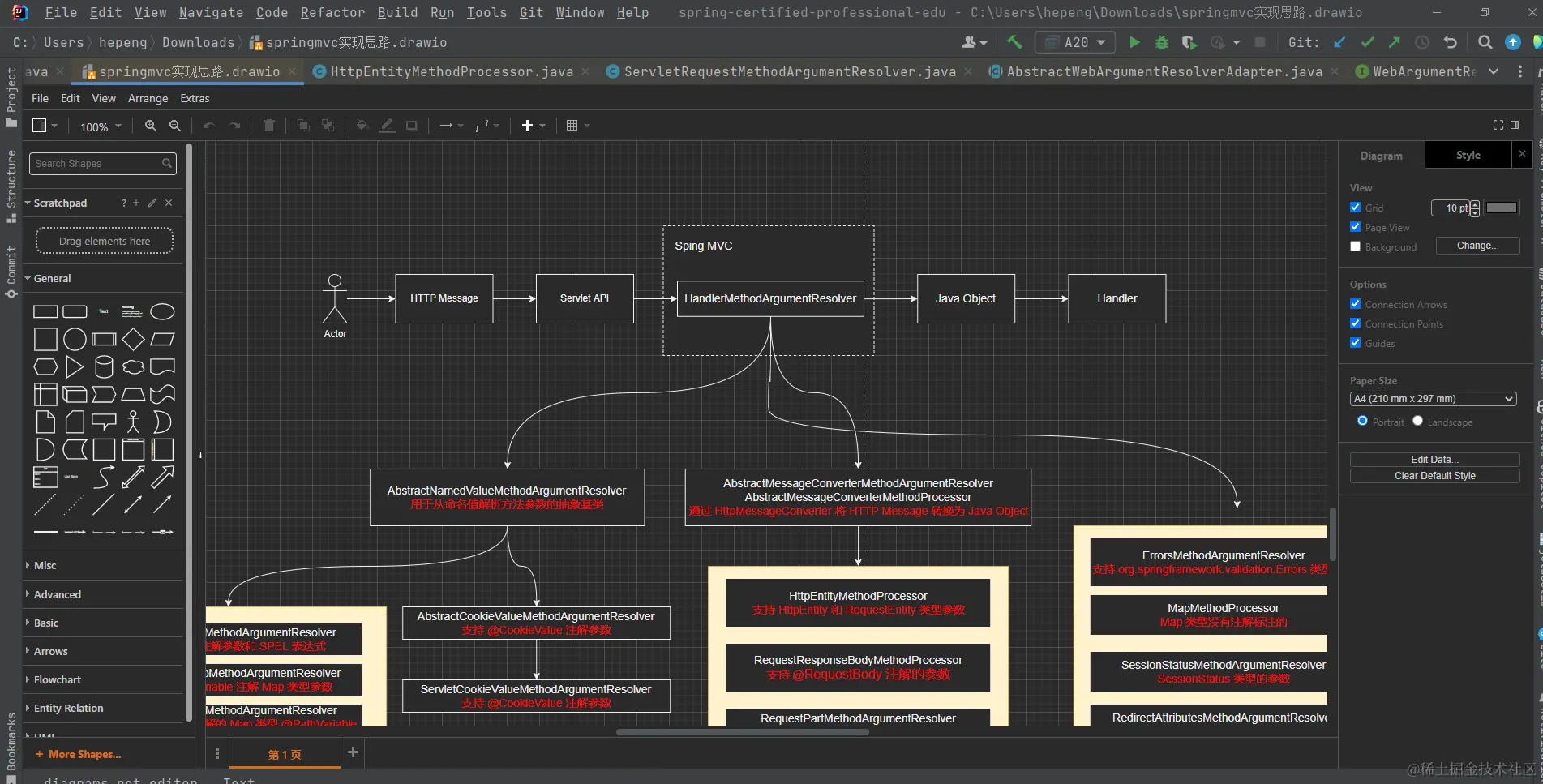1543x784 pixels.
Task: Open Search Everywhere magnifier icon
Action: click(1485, 42)
